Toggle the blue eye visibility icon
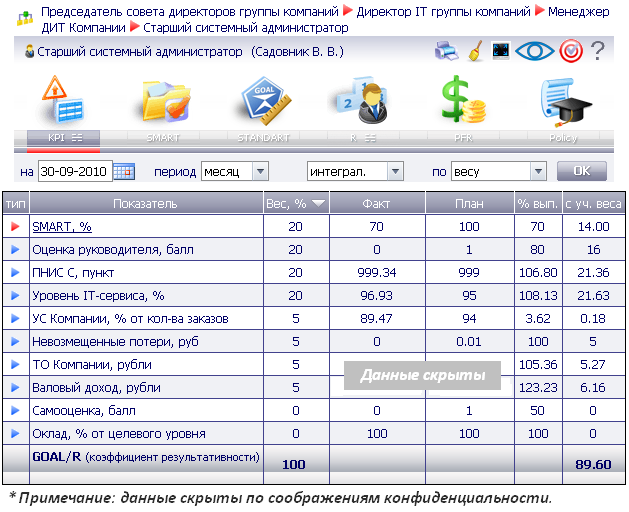Screen dimensions: 629x512 (535, 51)
